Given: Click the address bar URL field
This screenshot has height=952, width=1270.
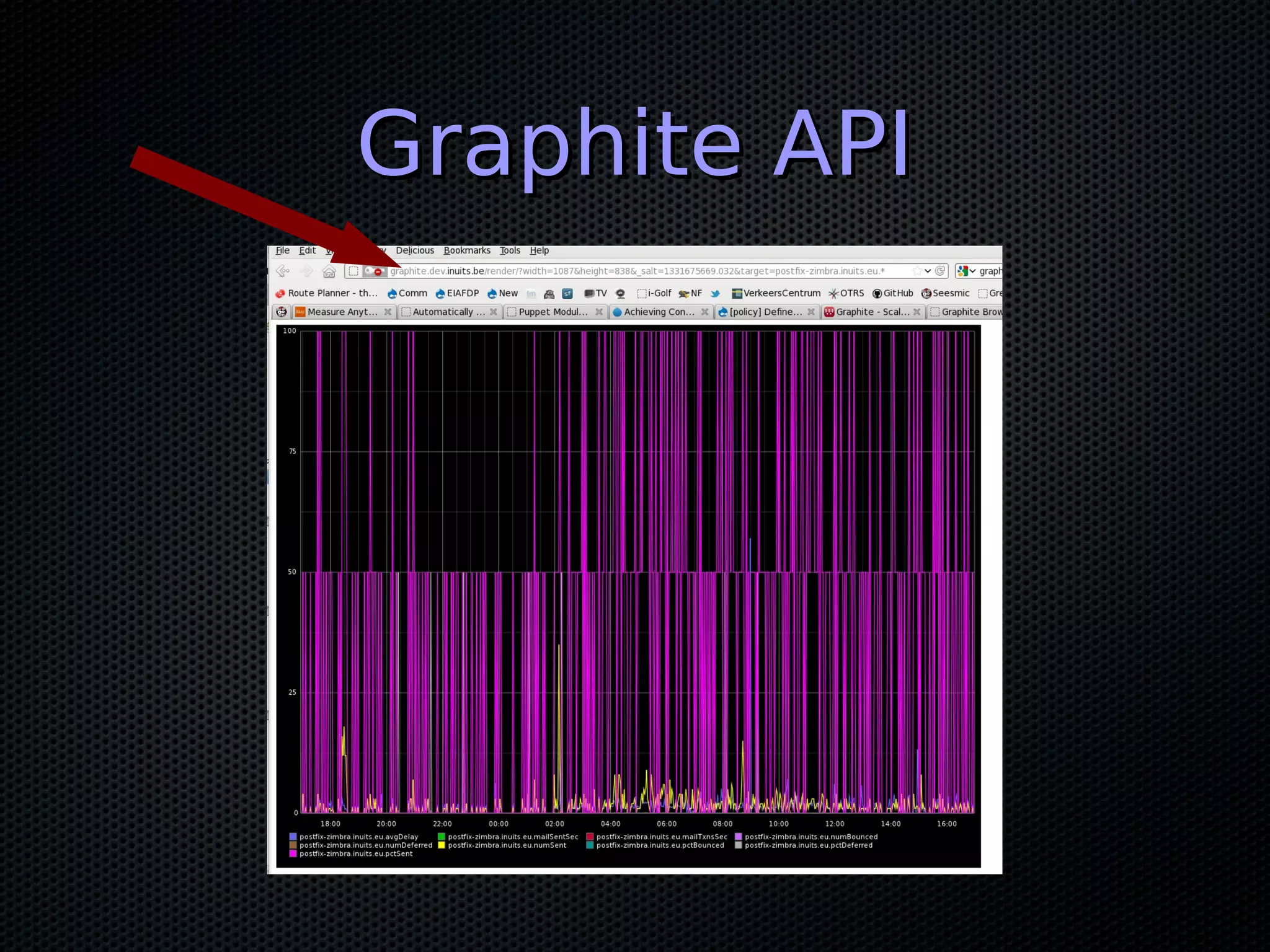Looking at the screenshot, I should 645,271.
